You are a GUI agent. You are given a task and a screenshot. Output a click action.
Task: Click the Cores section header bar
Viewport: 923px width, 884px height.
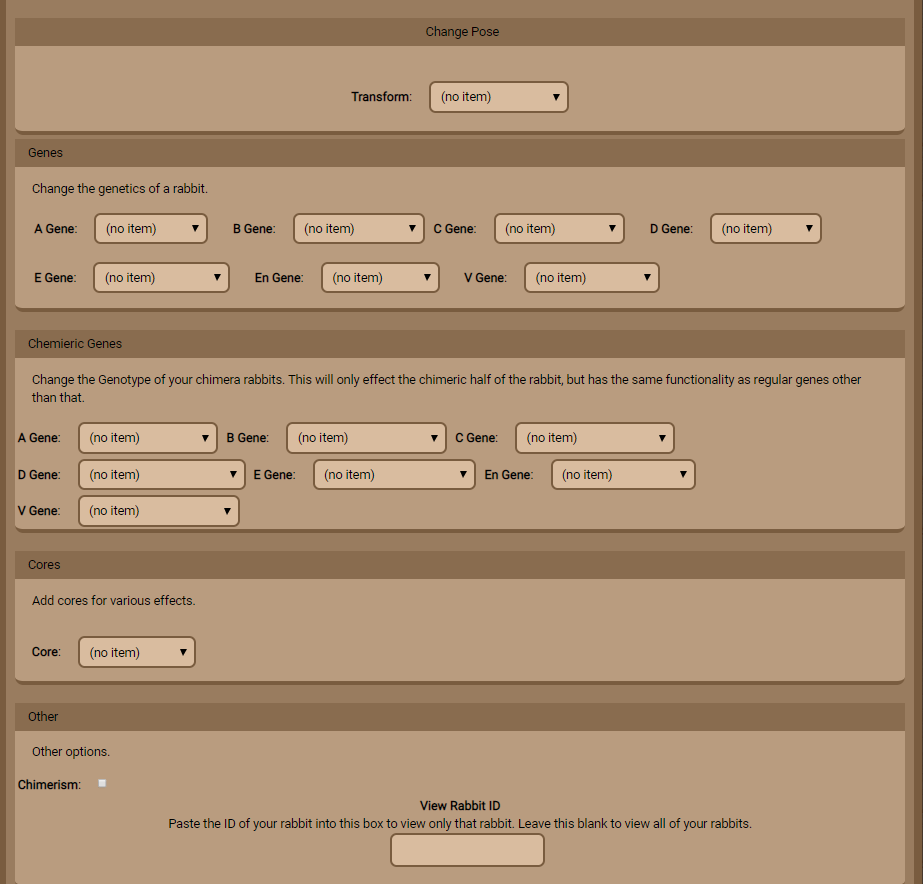[461, 565]
